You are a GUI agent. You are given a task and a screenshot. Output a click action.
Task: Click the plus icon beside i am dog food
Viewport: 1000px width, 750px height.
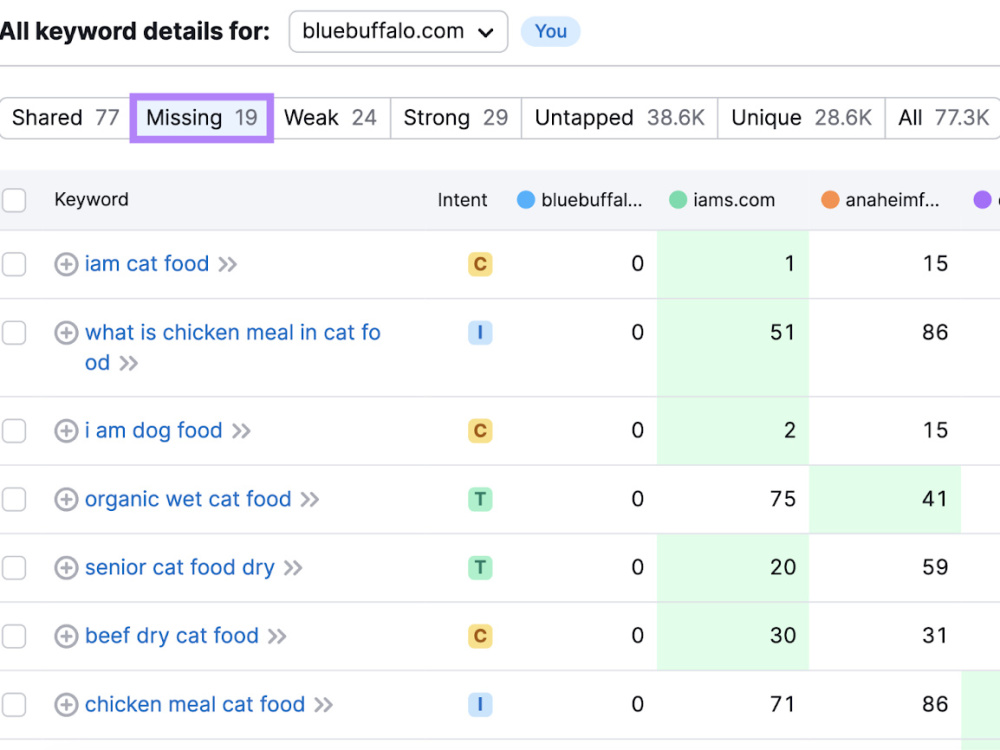66,430
